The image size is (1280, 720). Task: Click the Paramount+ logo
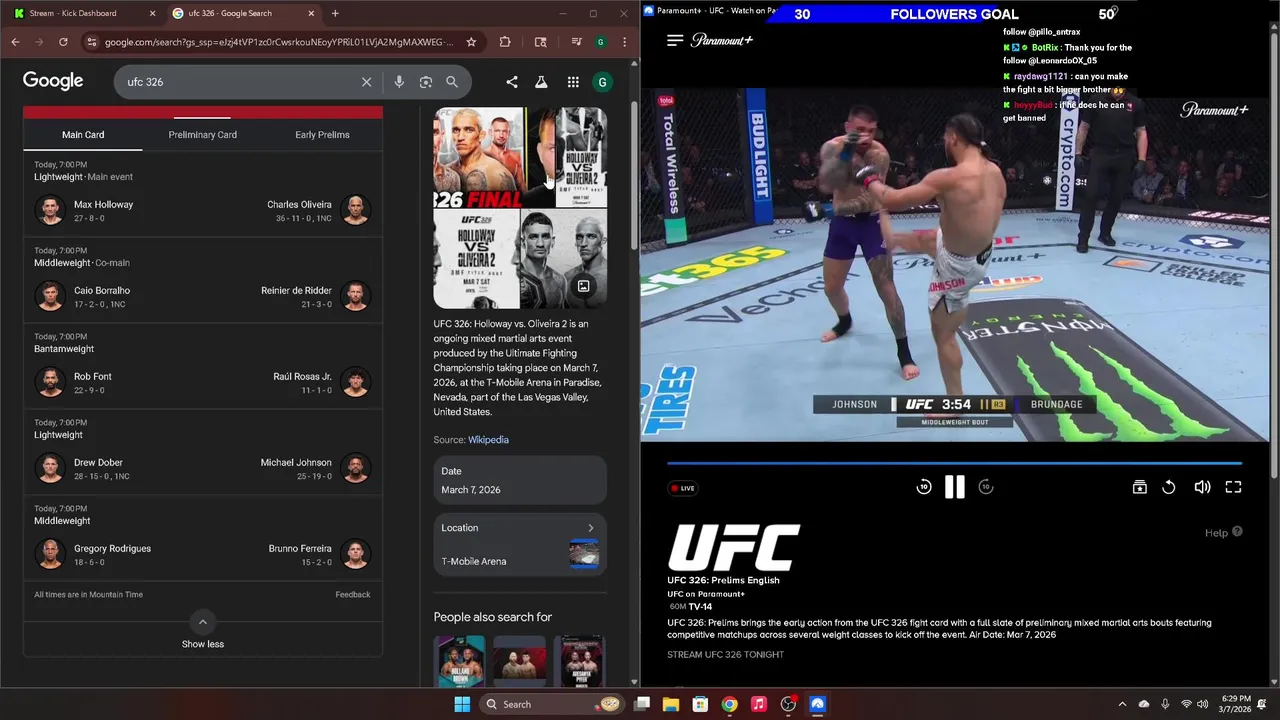click(x=722, y=40)
